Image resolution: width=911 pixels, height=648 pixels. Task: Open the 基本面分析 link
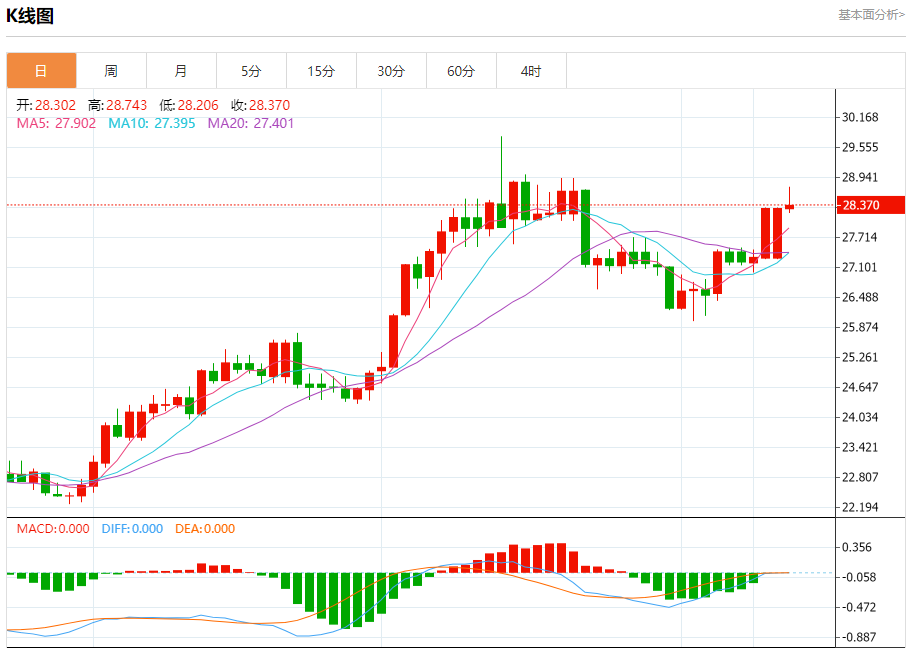tap(871, 15)
